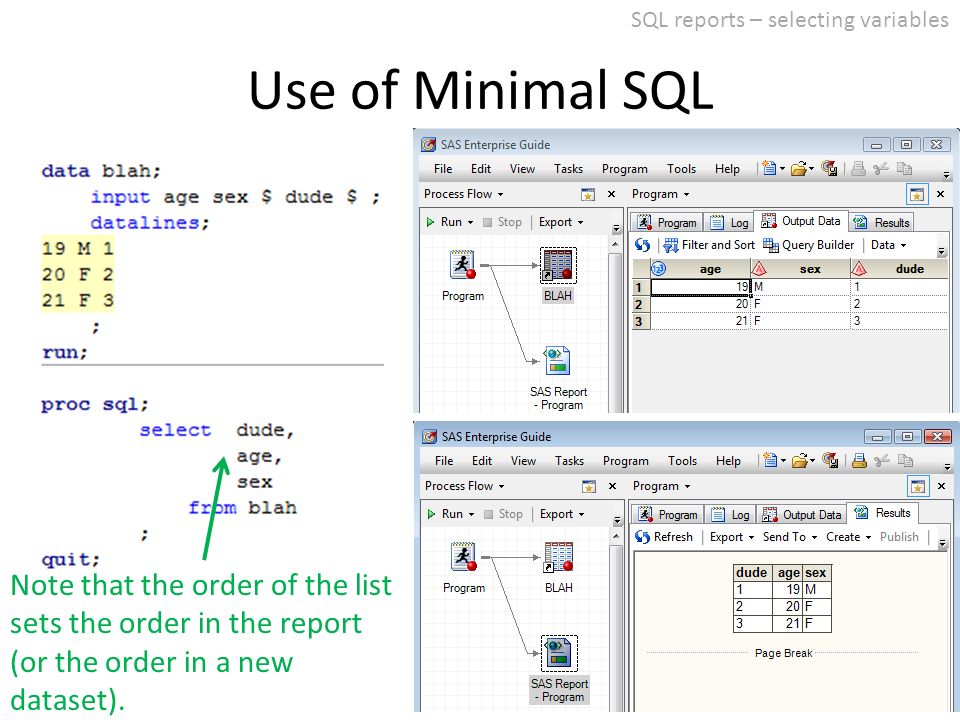Image resolution: width=960 pixels, height=720 pixels.
Task: Click New item icon in upper window toolbar
Action: (770, 168)
